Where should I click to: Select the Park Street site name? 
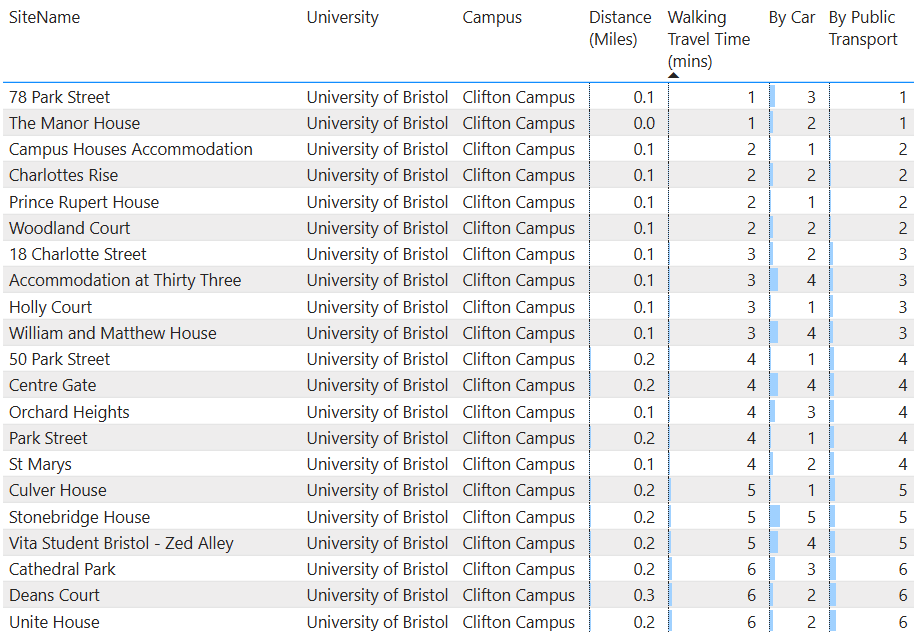tap(48, 438)
